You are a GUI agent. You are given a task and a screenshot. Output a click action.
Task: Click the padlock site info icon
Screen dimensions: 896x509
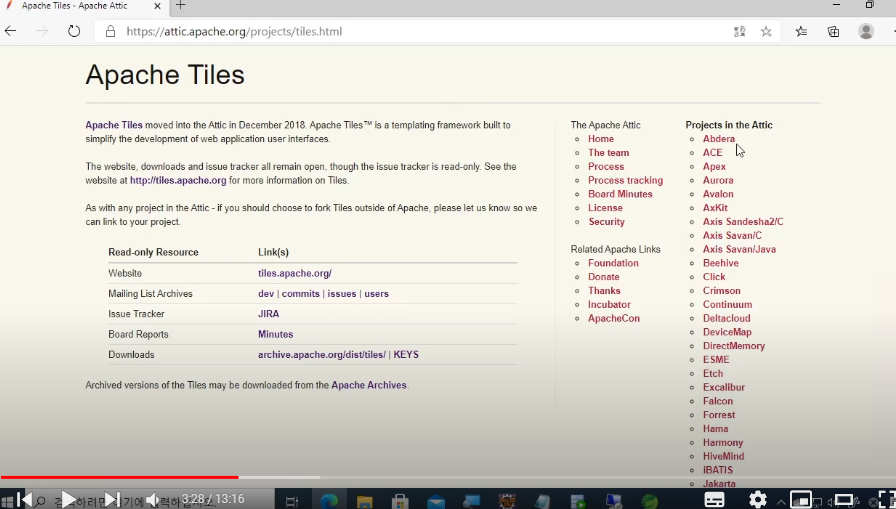click(x=111, y=31)
